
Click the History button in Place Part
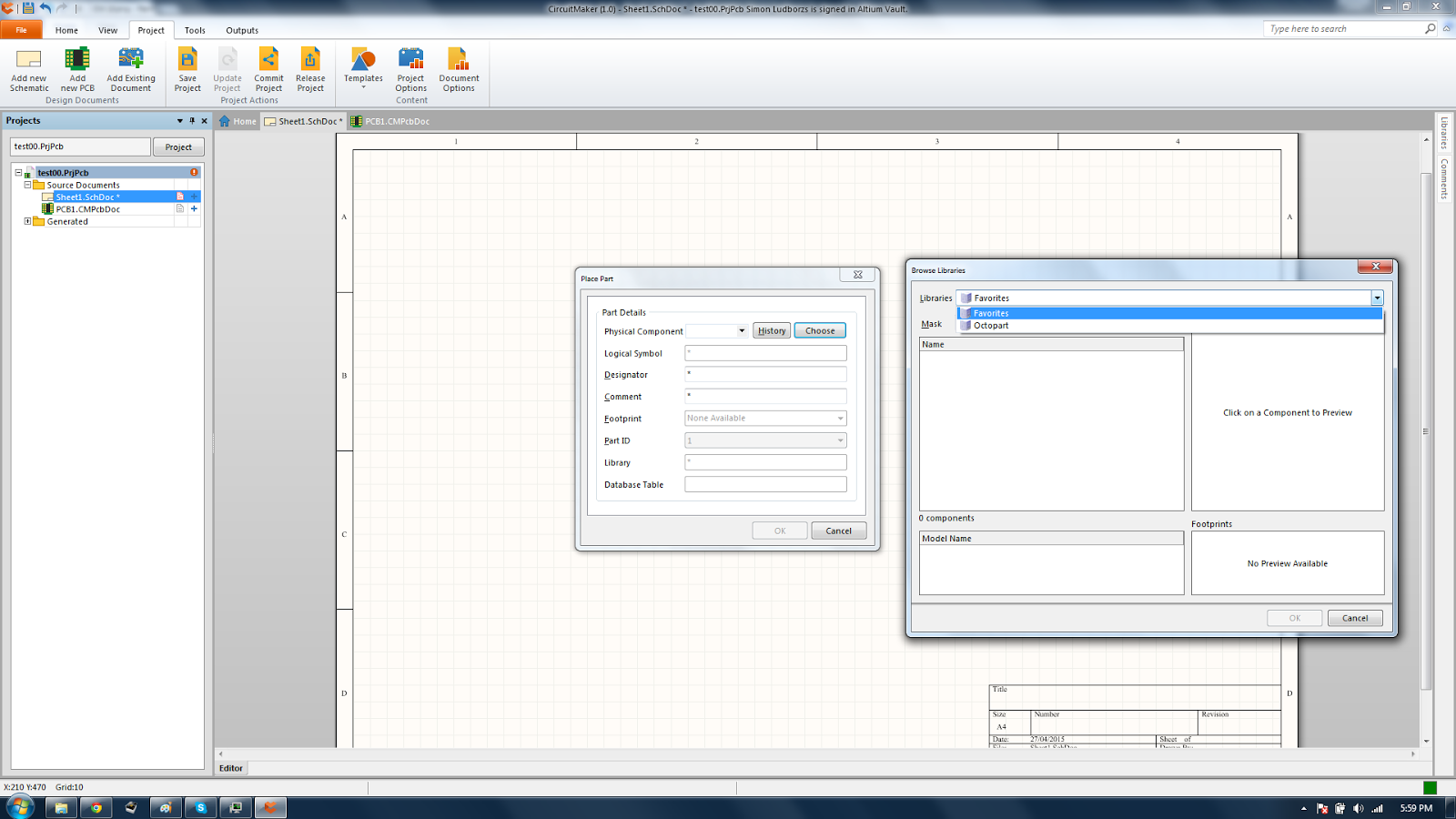click(x=772, y=331)
